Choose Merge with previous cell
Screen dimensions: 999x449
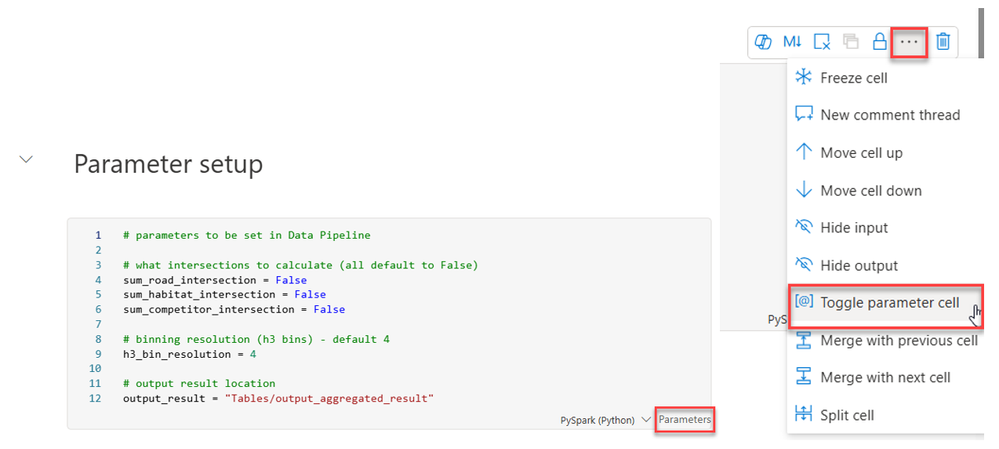click(898, 340)
